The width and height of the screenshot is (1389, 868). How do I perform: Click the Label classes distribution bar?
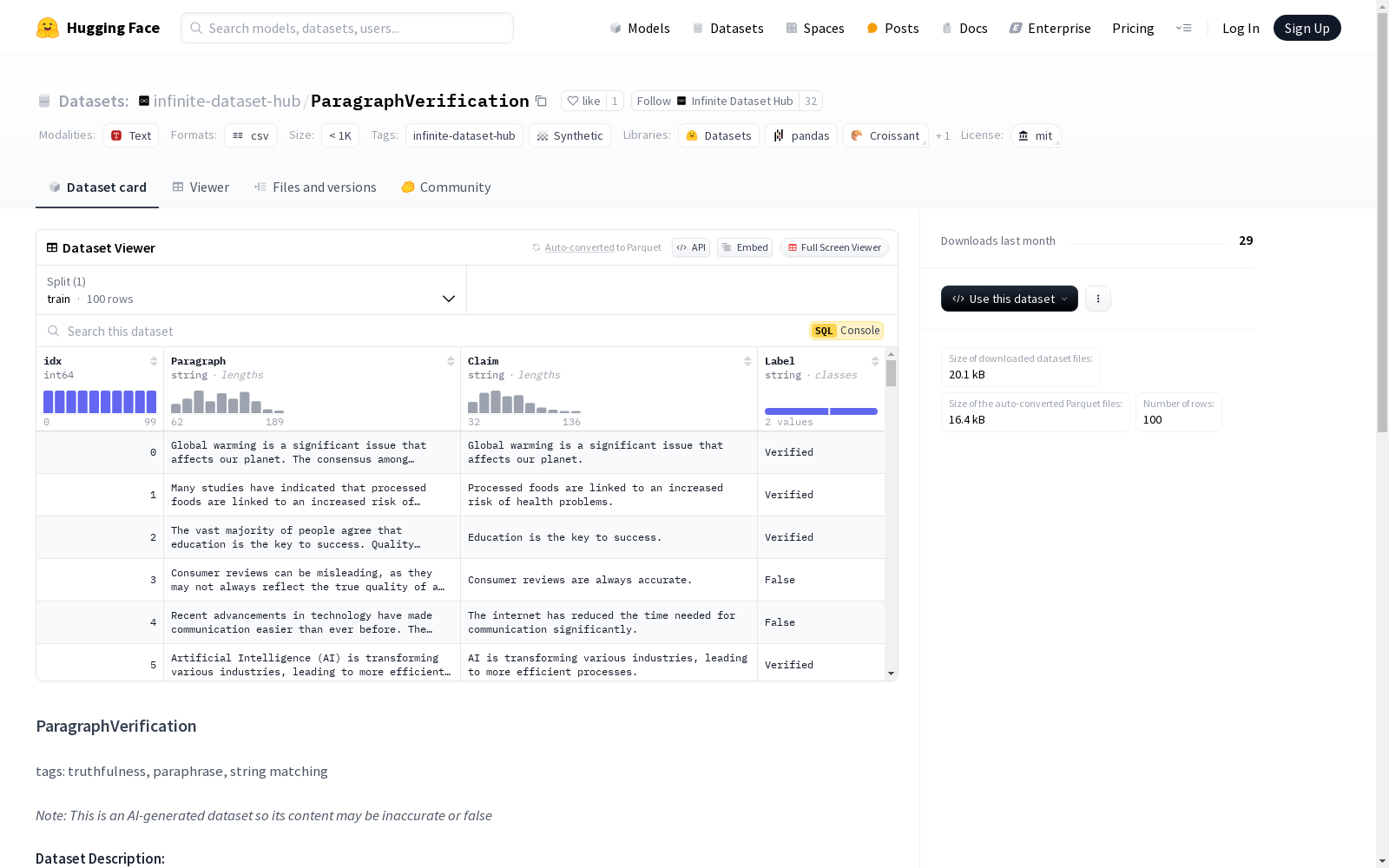(821, 411)
